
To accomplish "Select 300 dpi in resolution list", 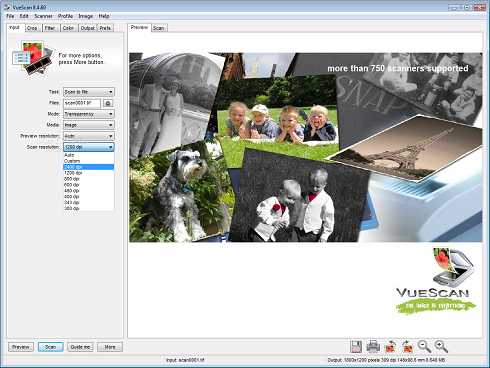I will pyautogui.click(x=89, y=208).
